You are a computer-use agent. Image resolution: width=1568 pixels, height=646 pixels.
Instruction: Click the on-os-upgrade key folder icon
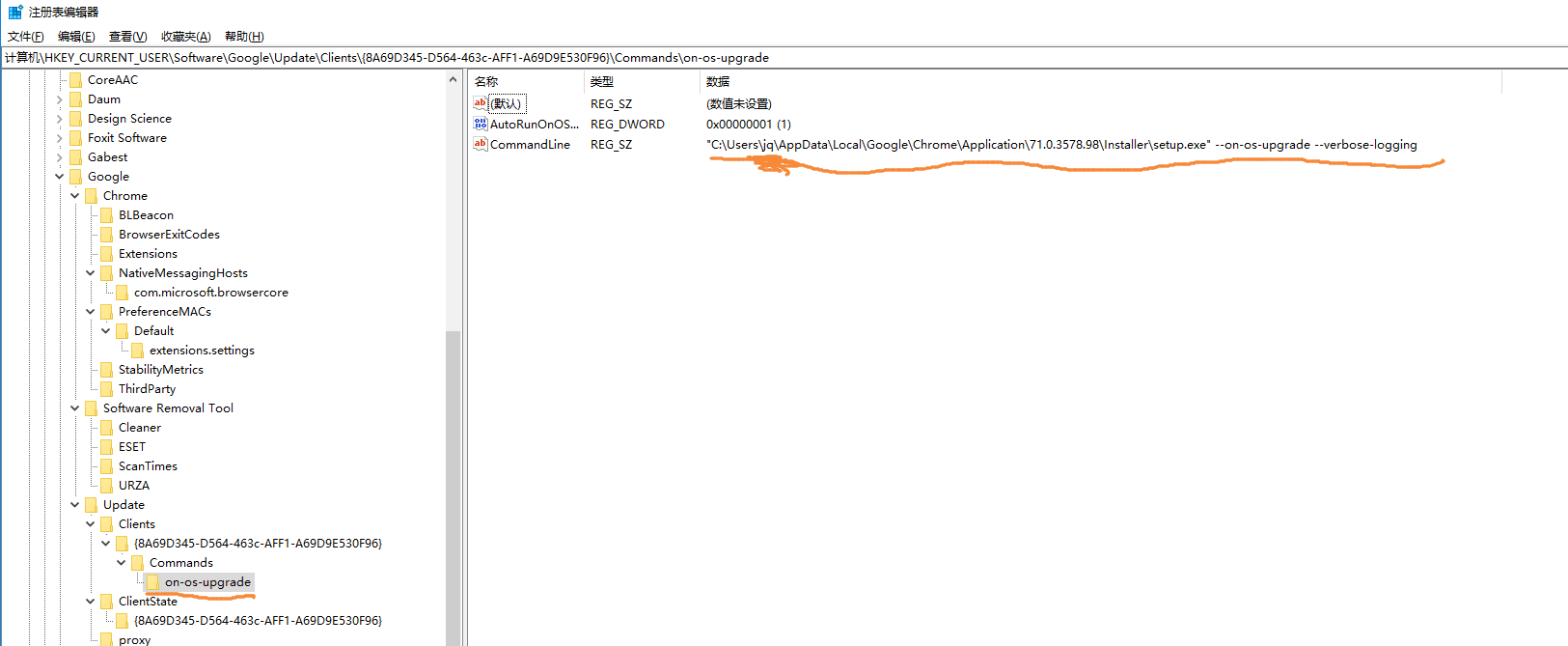tap(153, 582)
